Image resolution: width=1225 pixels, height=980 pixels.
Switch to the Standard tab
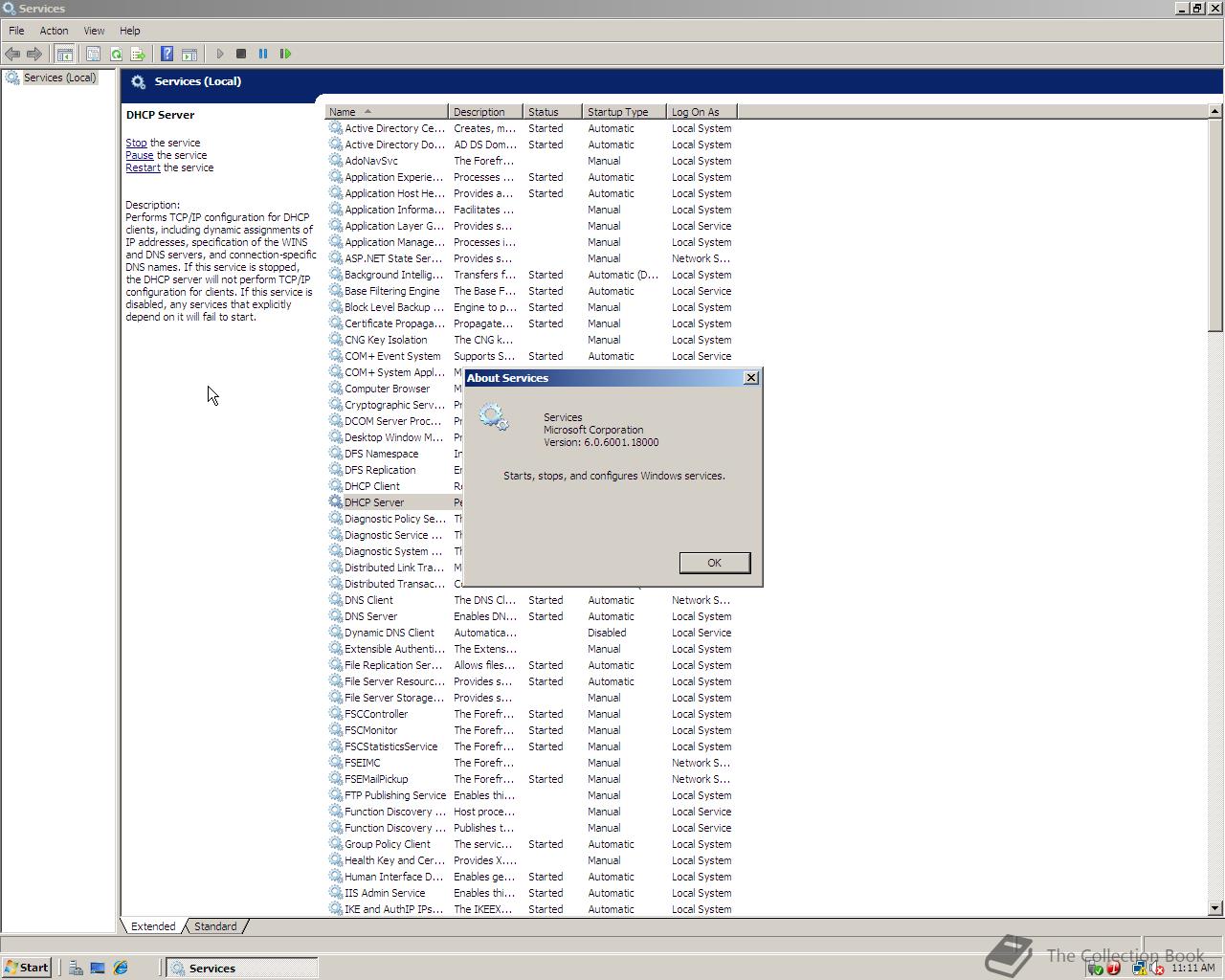click(x=215, y=926)
